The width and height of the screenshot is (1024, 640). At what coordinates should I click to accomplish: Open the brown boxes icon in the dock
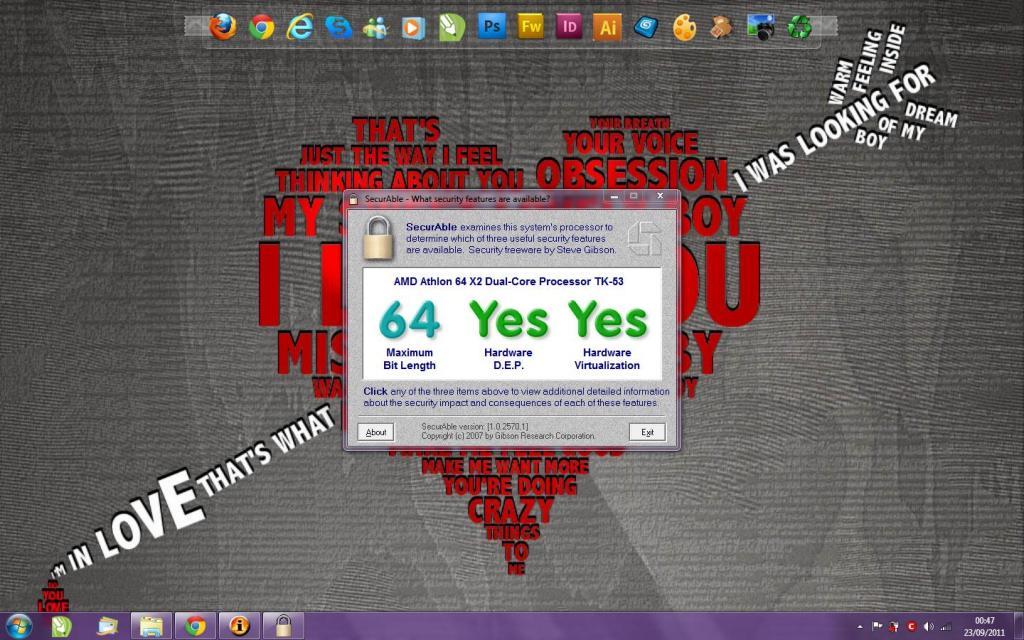722,27
